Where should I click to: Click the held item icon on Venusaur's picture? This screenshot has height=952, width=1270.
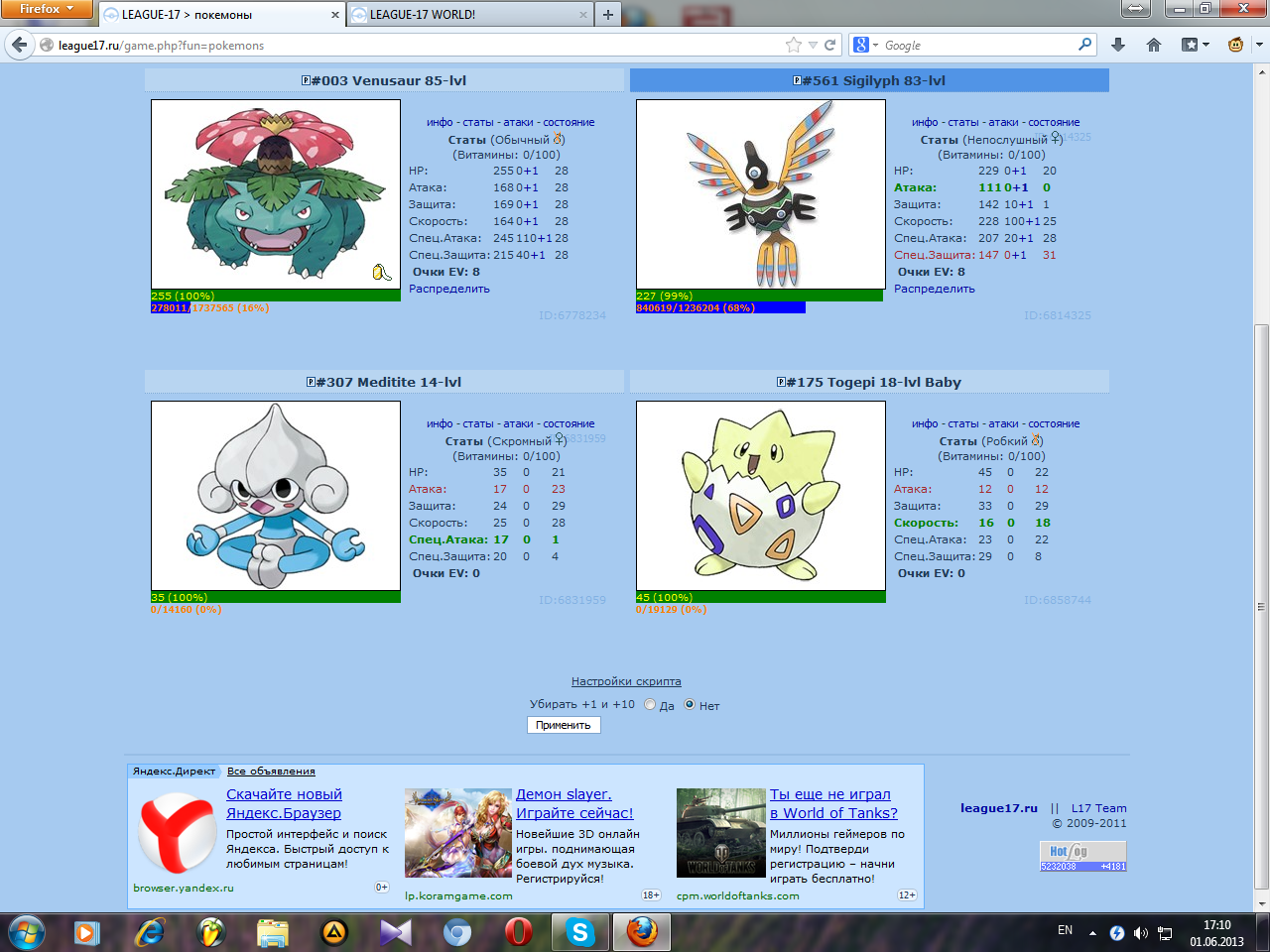(x=382, y=272)
